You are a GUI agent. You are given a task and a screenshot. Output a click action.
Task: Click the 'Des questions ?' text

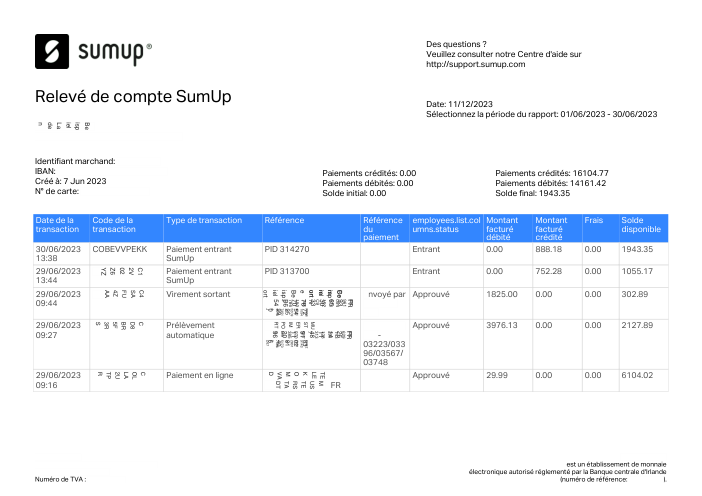coord(456,44)
